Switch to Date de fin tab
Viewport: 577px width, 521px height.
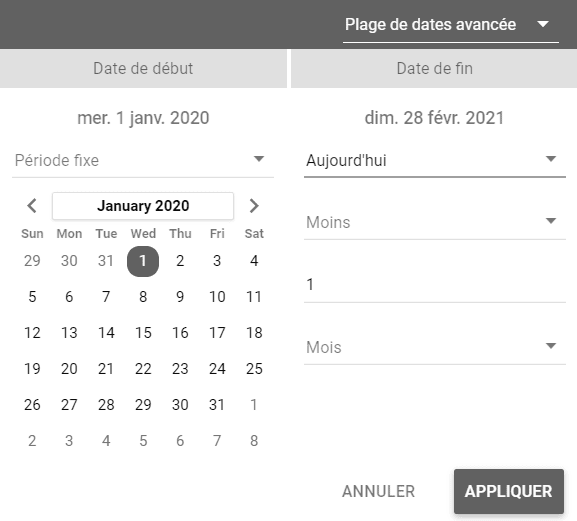point(434,68)
